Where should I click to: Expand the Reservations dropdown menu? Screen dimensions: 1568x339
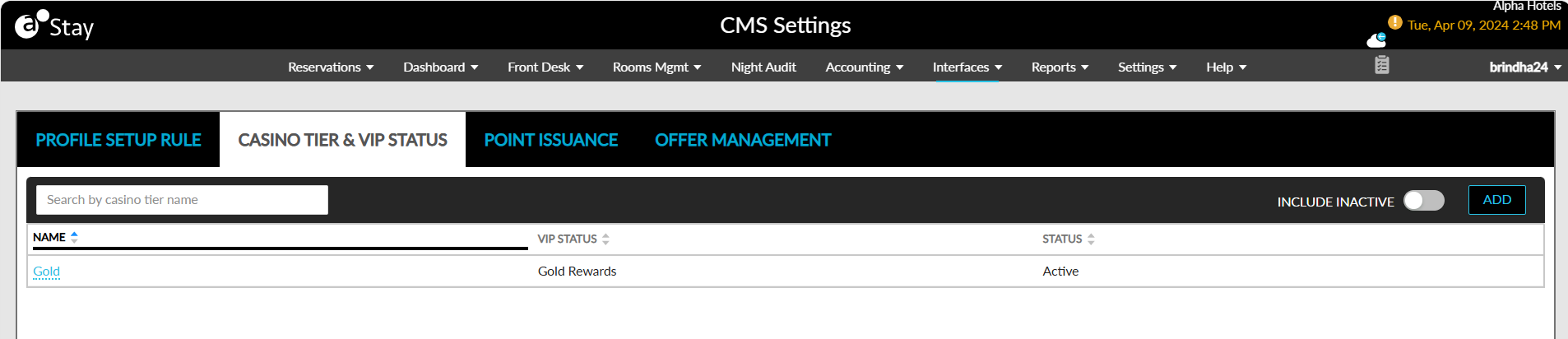pyautogui.click(x=331, y=67)
